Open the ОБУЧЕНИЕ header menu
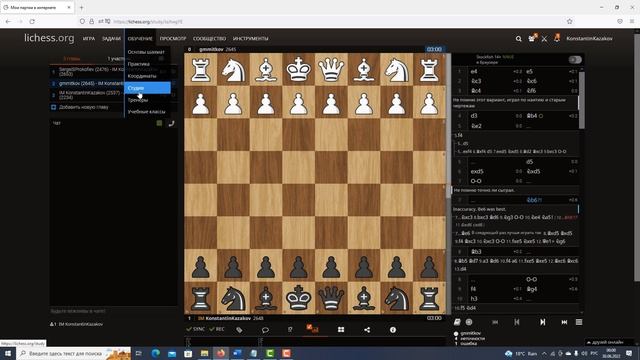 coord(140,39)
